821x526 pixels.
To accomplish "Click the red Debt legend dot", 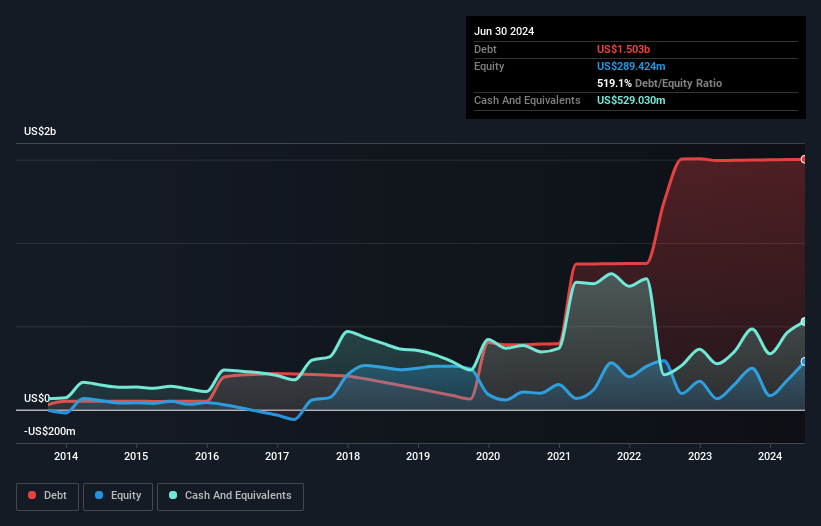I will tap(32, 495).
